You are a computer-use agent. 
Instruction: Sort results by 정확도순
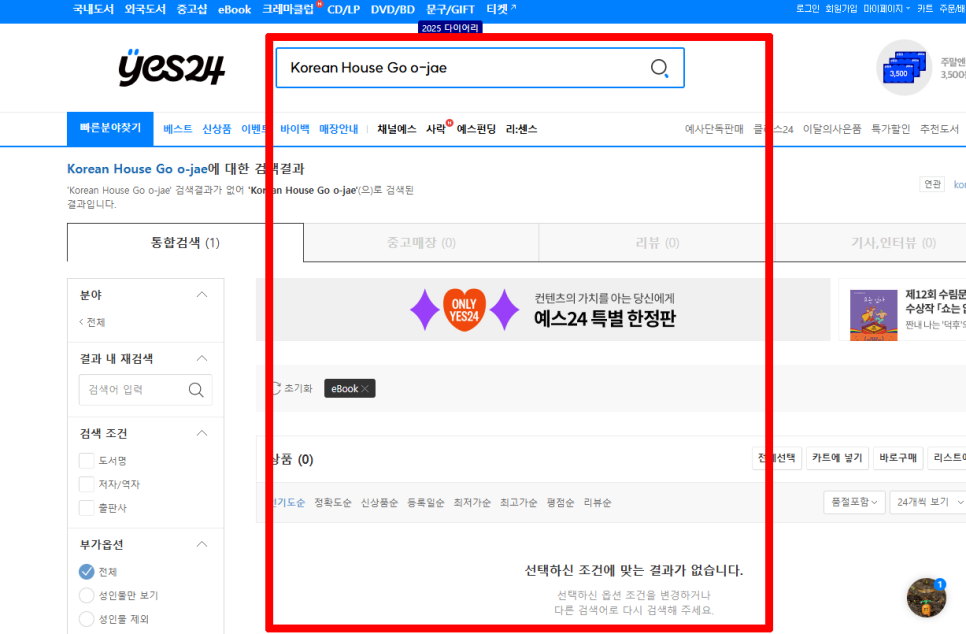click(x=333, y=503)
